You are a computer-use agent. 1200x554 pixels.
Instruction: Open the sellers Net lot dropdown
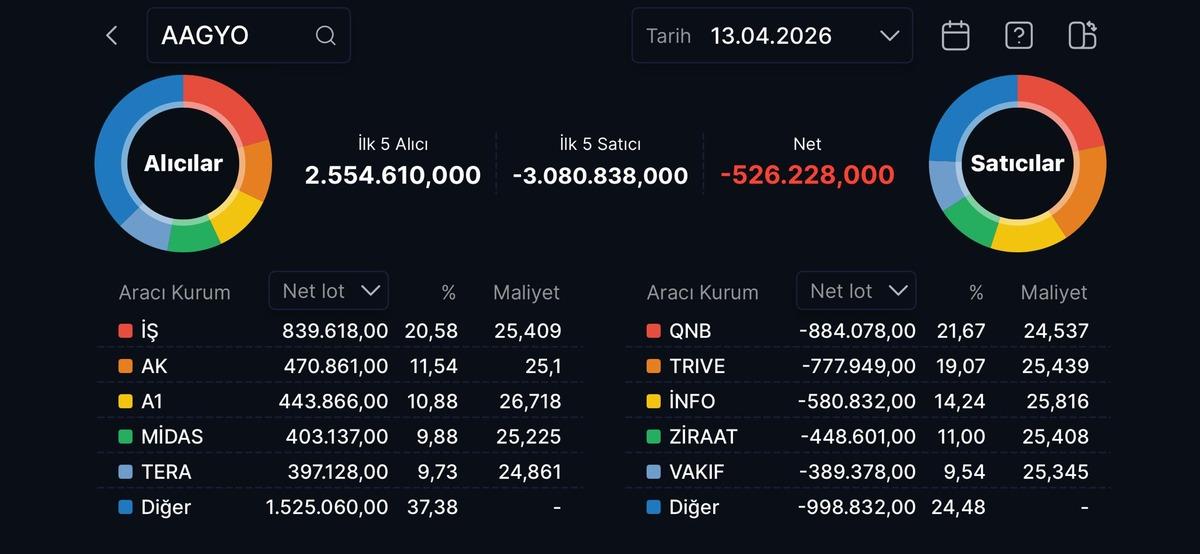[856, 291]
